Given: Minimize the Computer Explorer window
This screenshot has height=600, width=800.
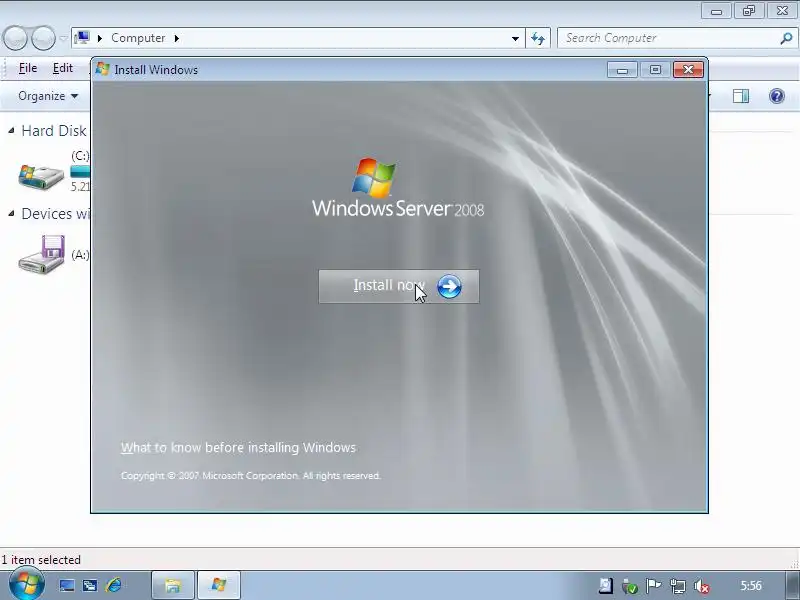Looking at the screenshot, I should (x=716, y=11).
